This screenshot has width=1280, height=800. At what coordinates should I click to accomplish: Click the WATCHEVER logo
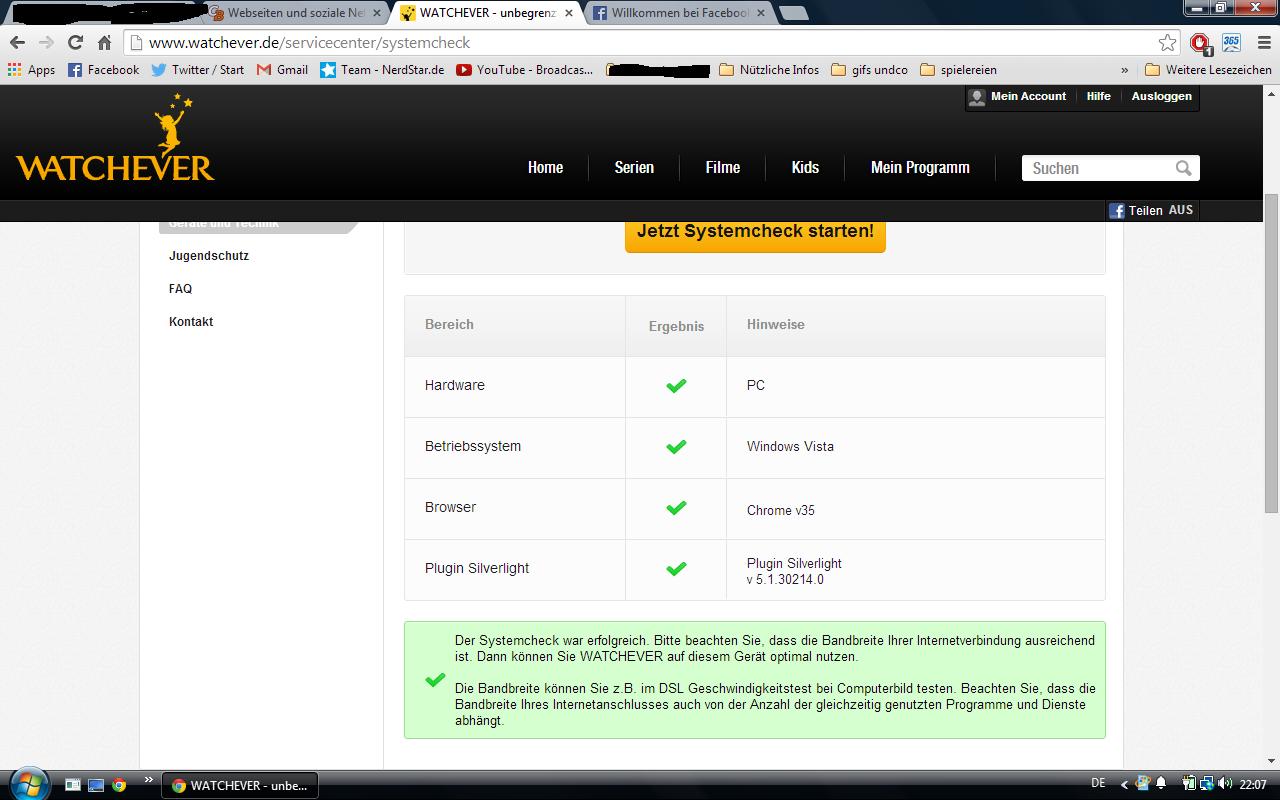115,139
